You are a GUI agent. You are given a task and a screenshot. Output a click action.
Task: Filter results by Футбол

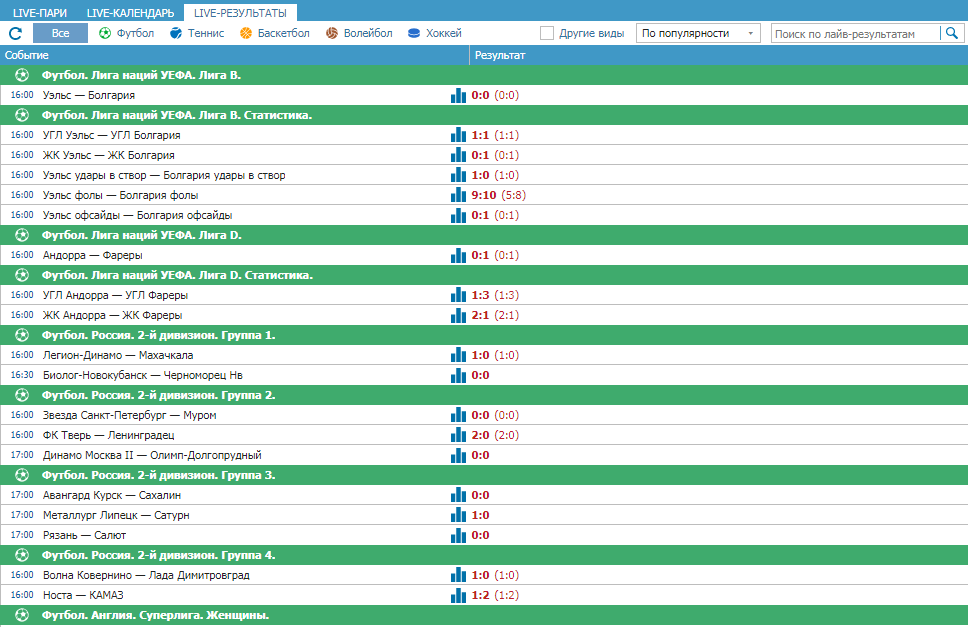coord(127,33)
